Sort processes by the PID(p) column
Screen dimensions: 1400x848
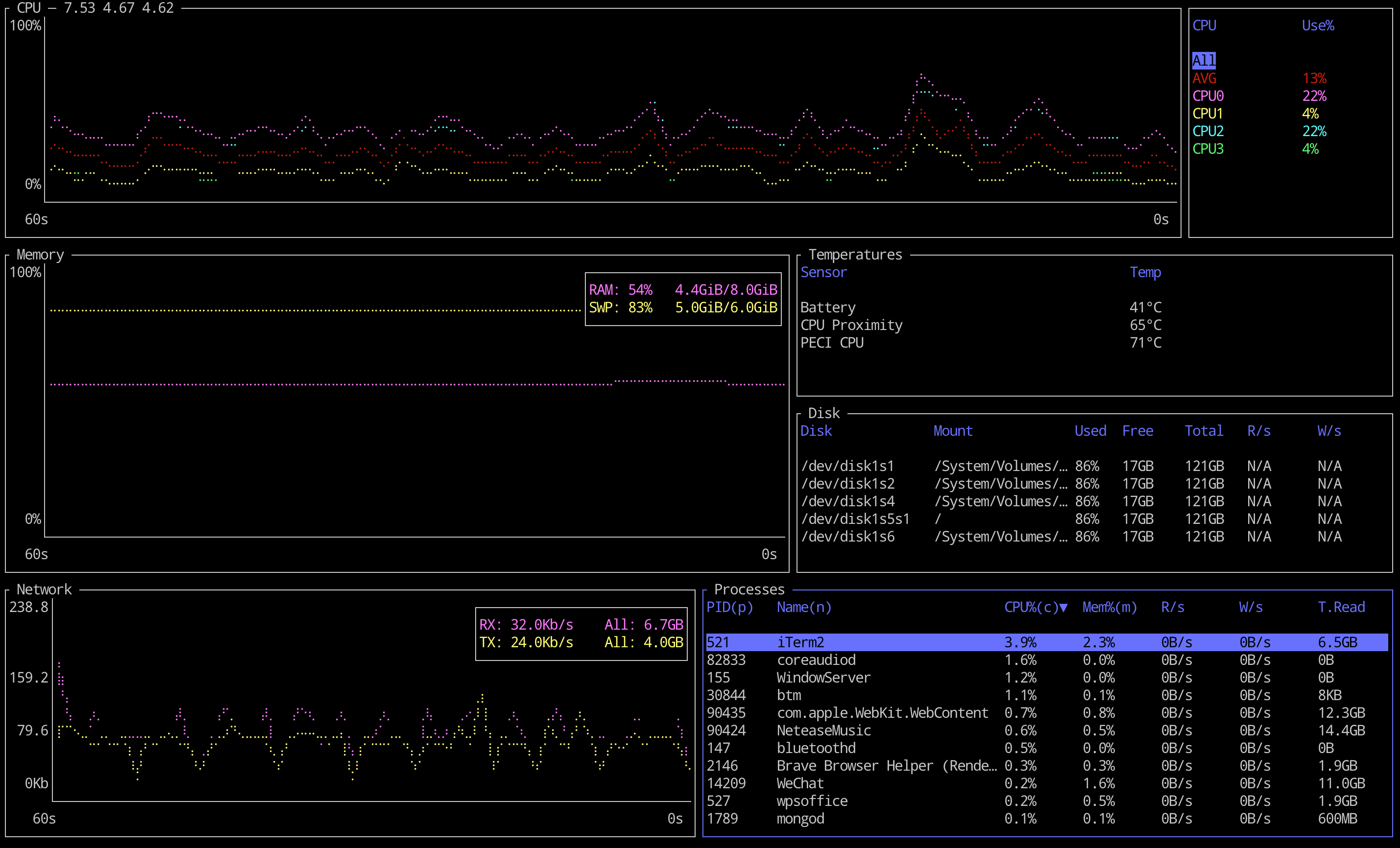tap(729, 607)
